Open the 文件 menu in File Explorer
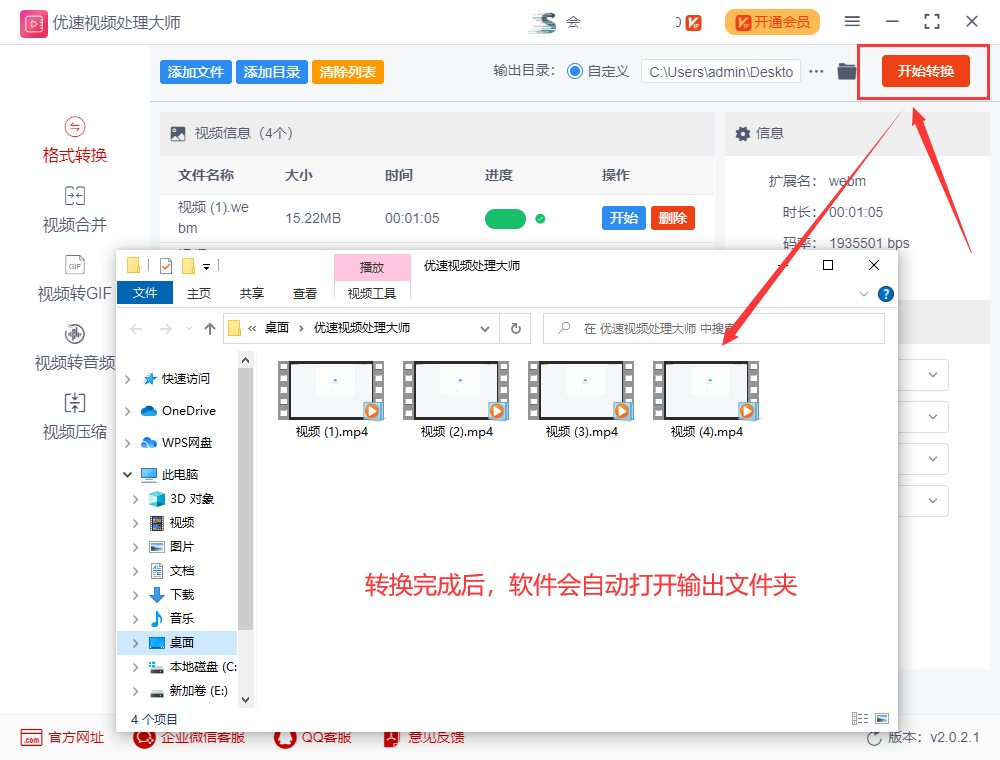The image size is (1000, 760). (x=145, y=293)
